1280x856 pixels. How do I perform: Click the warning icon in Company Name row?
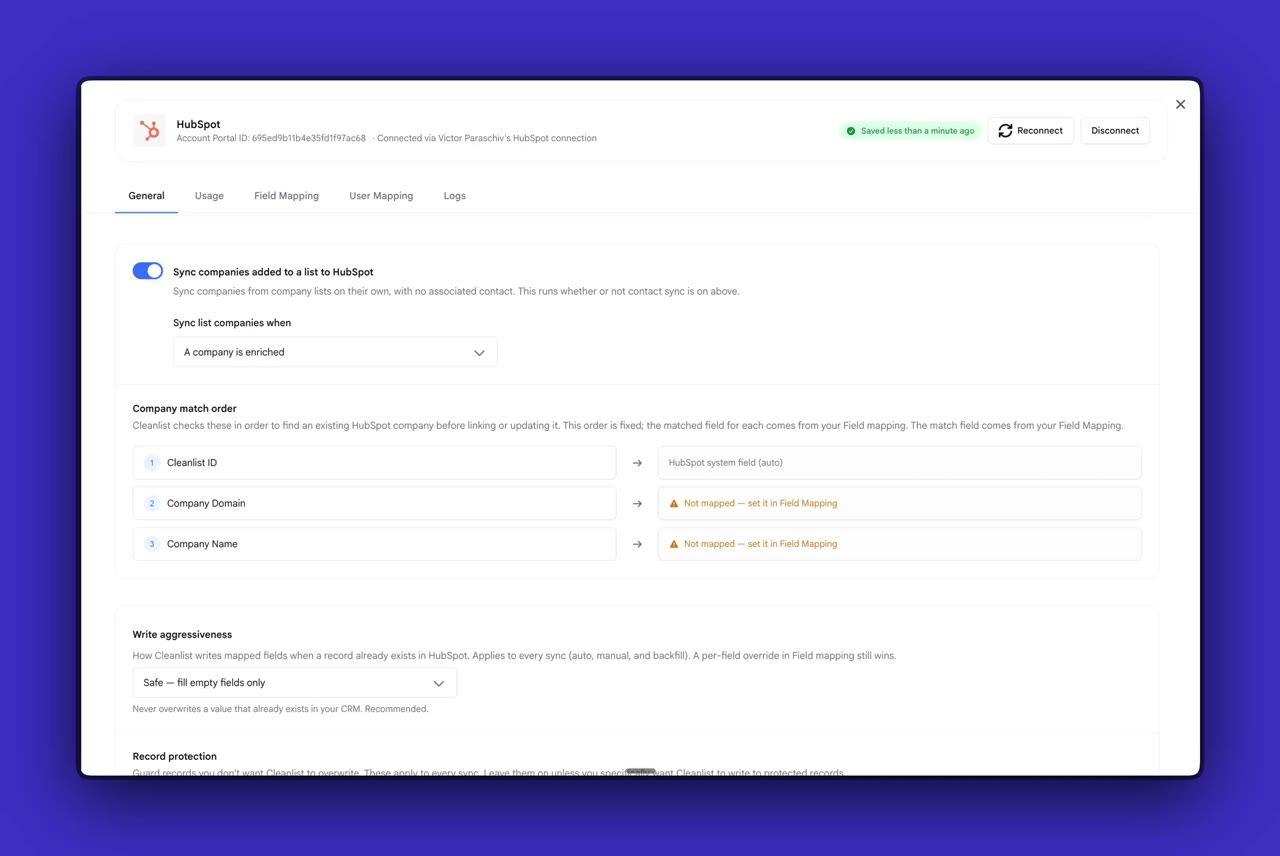674,544
